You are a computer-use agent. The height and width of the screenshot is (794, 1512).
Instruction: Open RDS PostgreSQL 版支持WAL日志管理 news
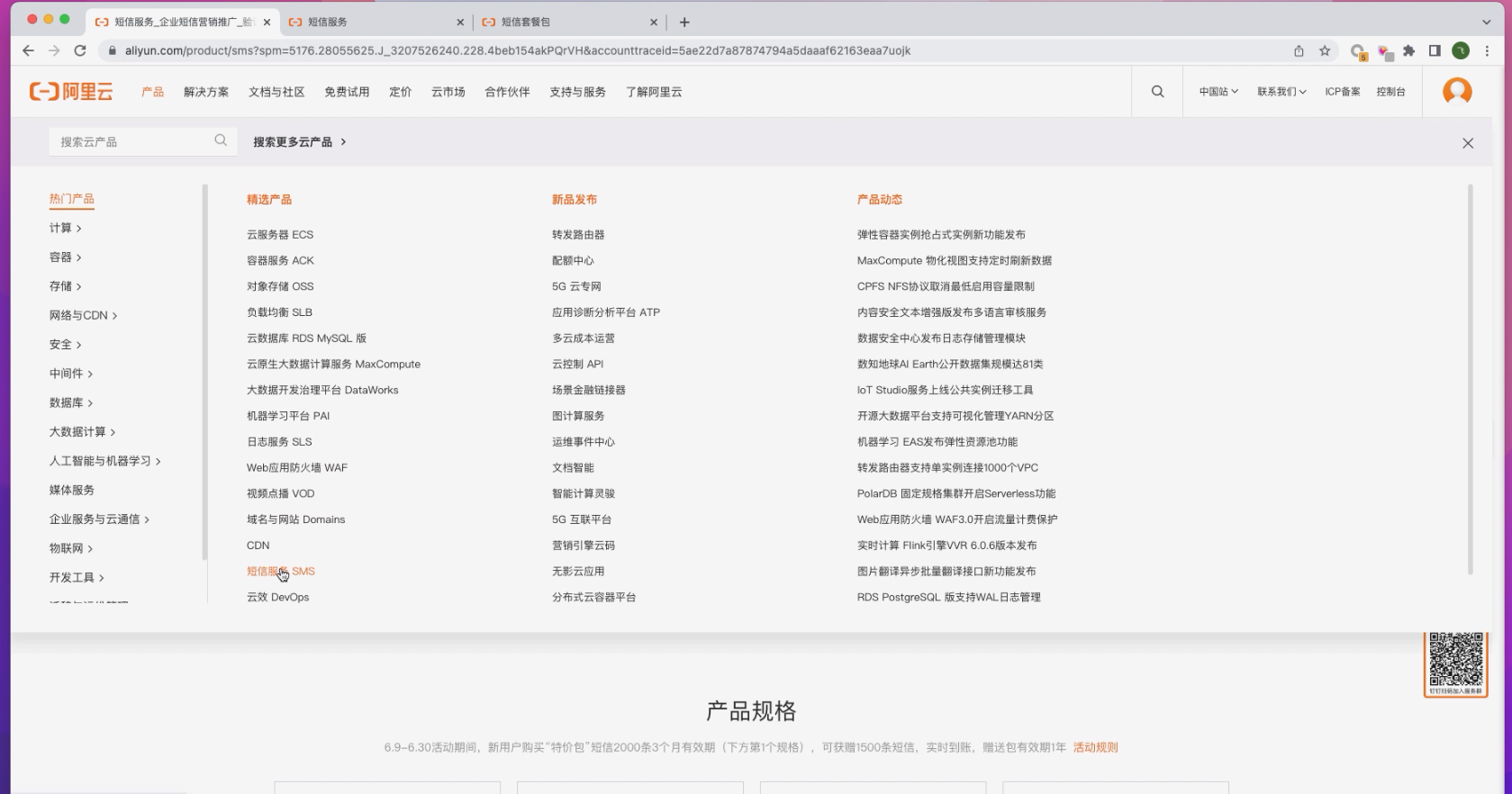pos(948,597)
